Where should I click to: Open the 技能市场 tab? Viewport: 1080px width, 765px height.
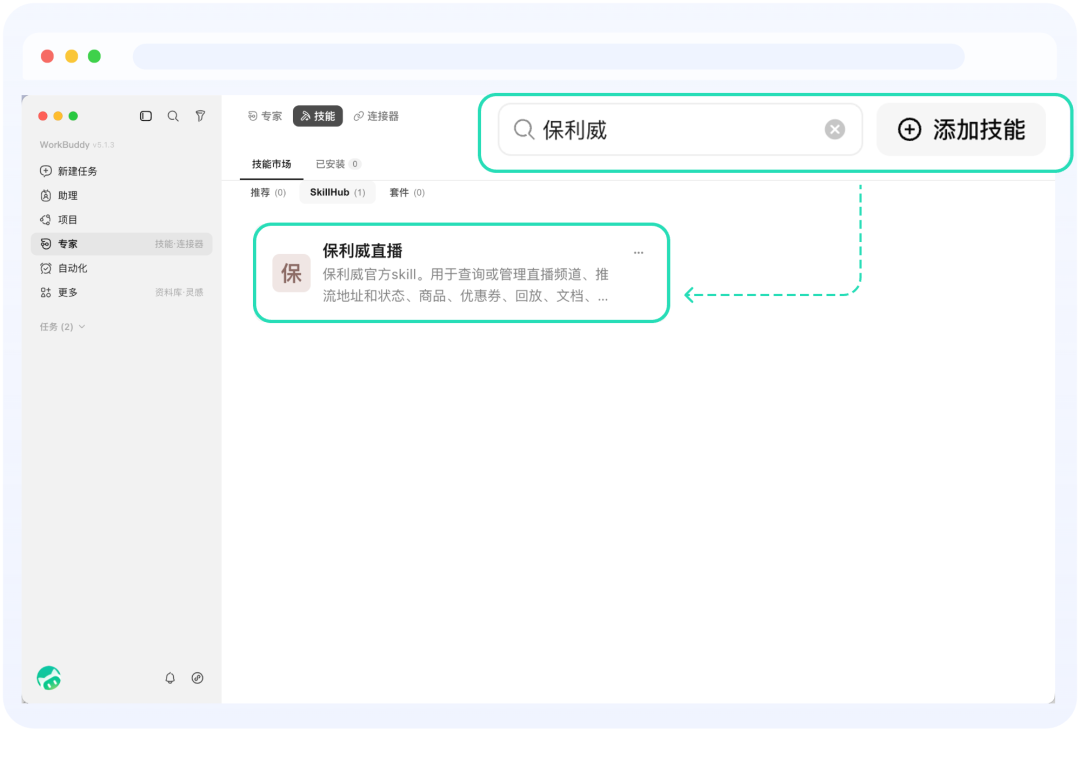tap(271, 165)
